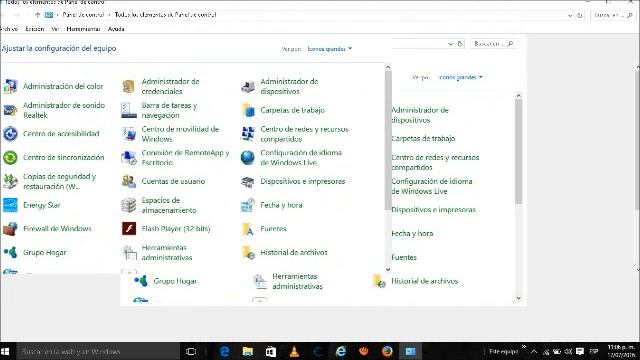The width and height of the screenshot is (640, 360).
Task: Click the printer icon beside Dispositivos e impresoras
Action: coord(248,181)
